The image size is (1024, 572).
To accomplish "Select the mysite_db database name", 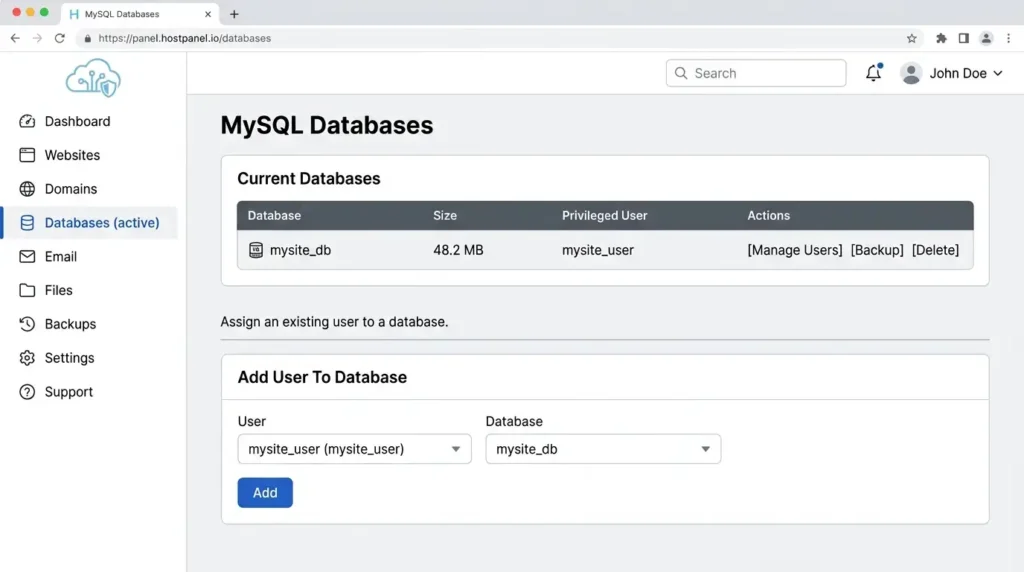I will coord(300,250).
